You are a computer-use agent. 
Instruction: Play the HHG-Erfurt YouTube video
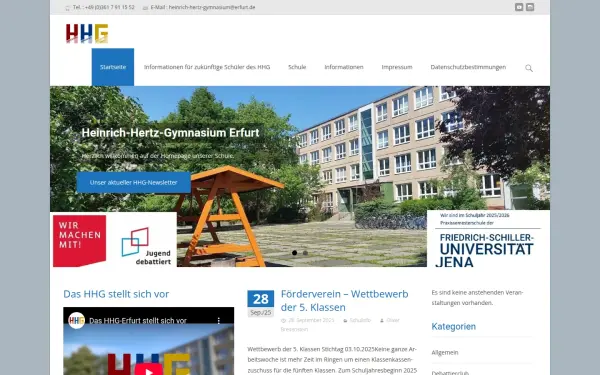click(x=148, y=369)
